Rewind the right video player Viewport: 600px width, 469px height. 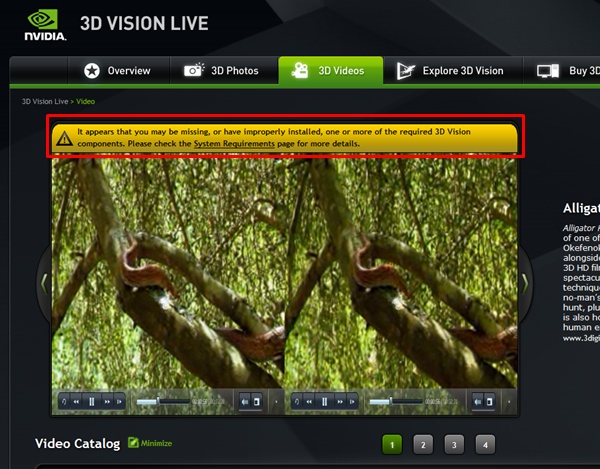(309, 402)
